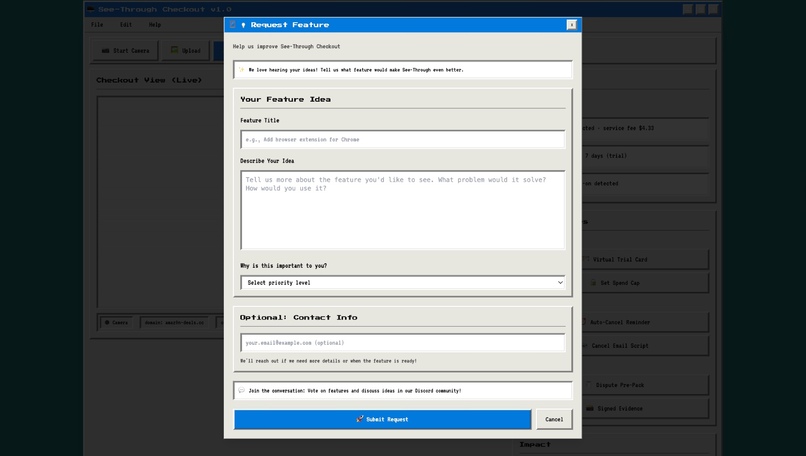
Task: Click the lightbulb icon in dialog title
Action: pos(243,25)
